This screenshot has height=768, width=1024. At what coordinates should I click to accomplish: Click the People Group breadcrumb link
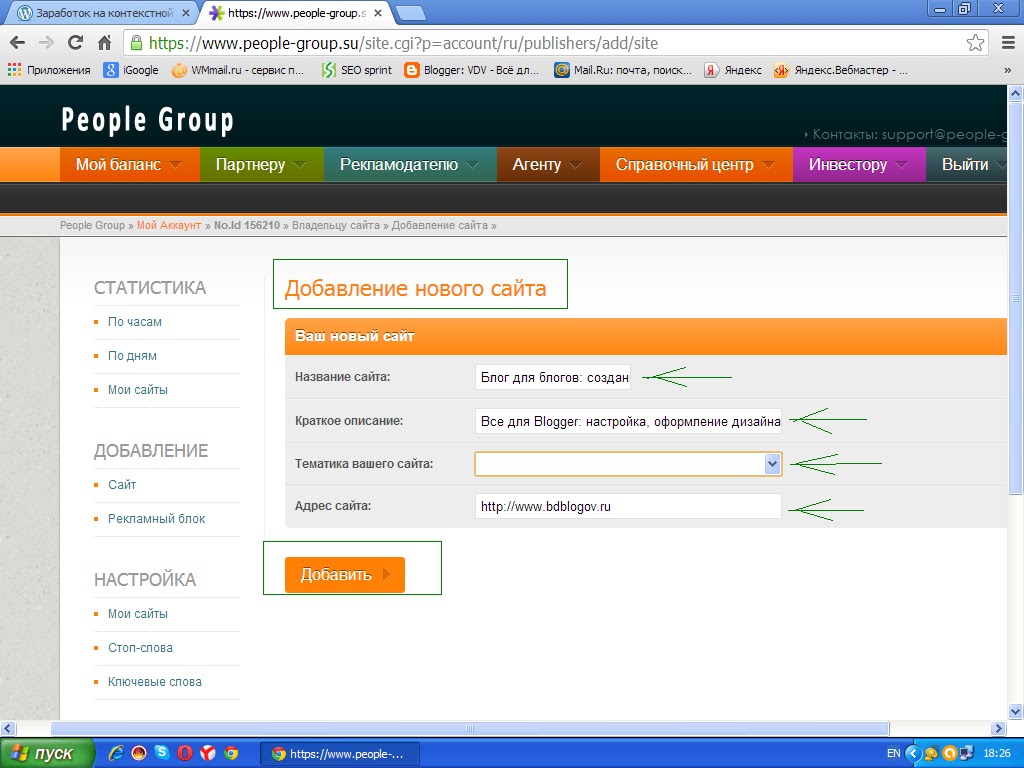(x=92, y=225)
